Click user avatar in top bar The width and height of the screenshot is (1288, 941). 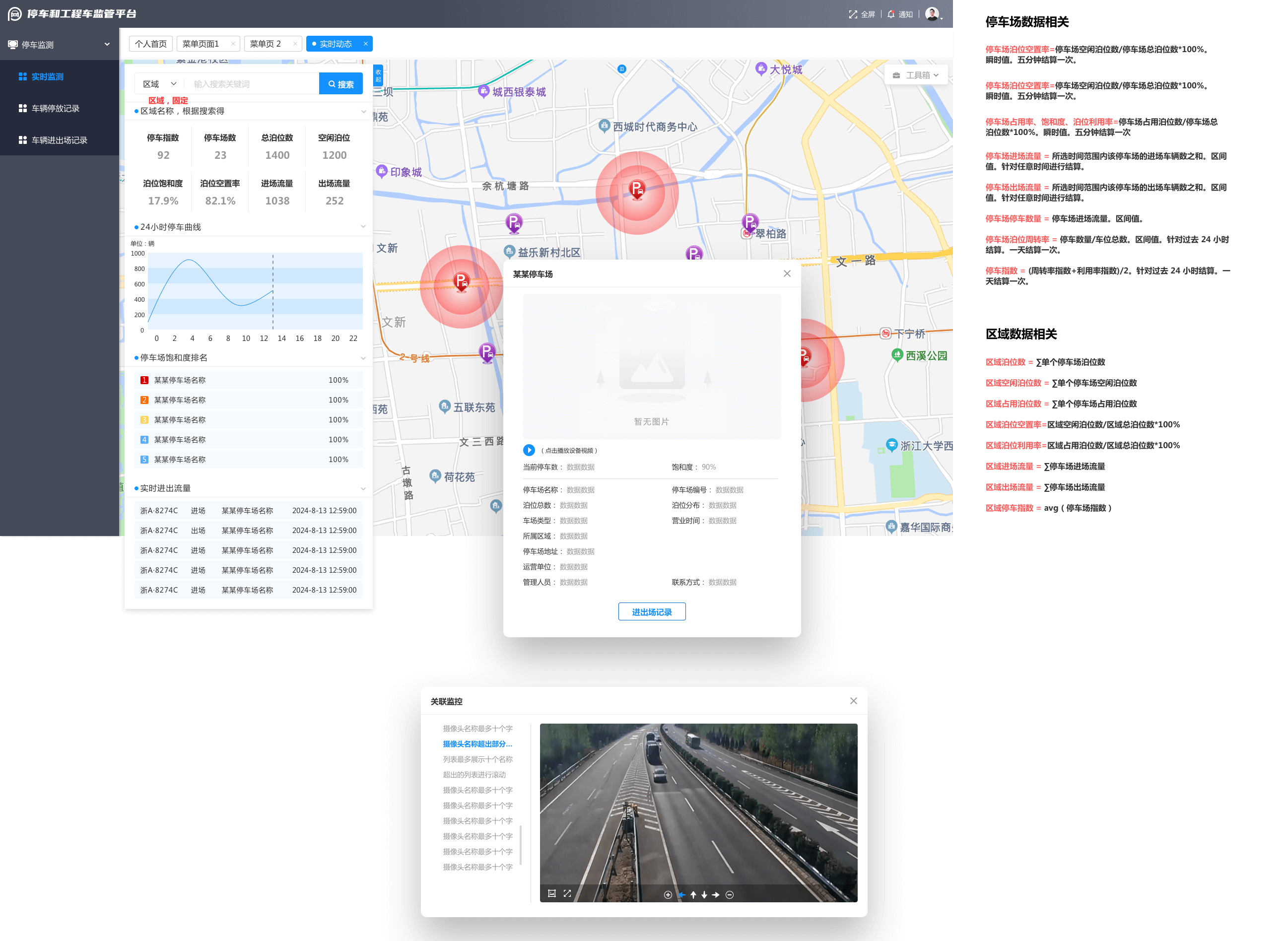point(932,14)
